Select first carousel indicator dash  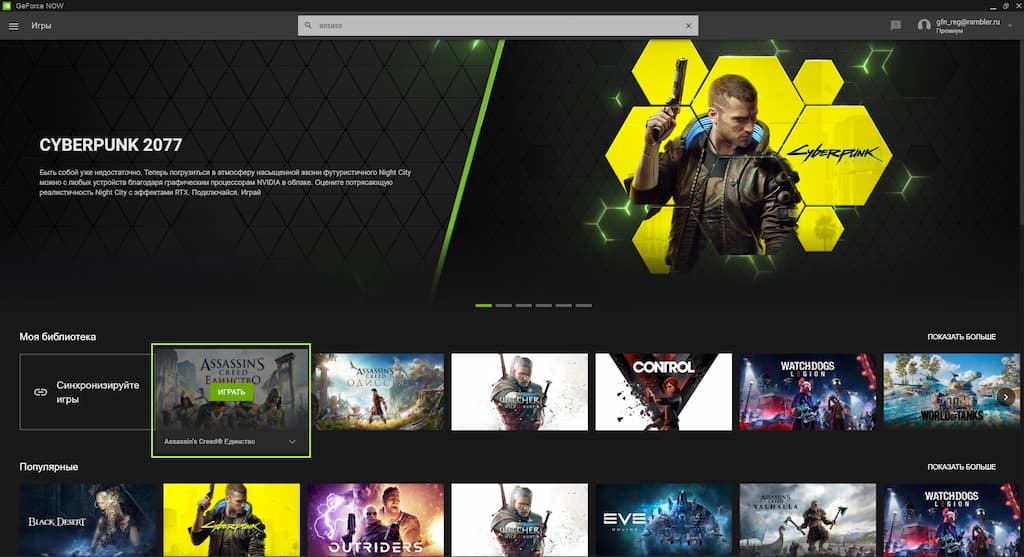tap(483, 305)
